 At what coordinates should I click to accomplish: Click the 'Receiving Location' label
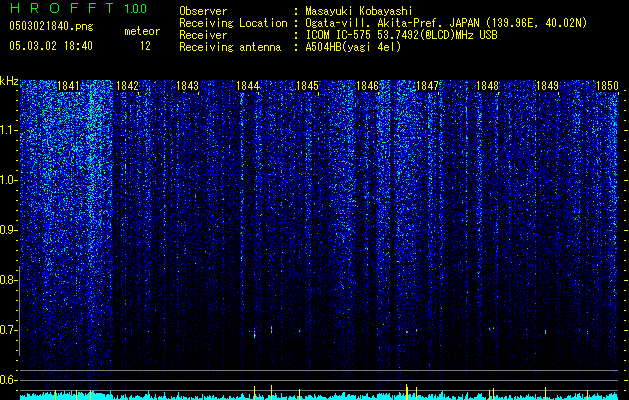tap(233, 23)
